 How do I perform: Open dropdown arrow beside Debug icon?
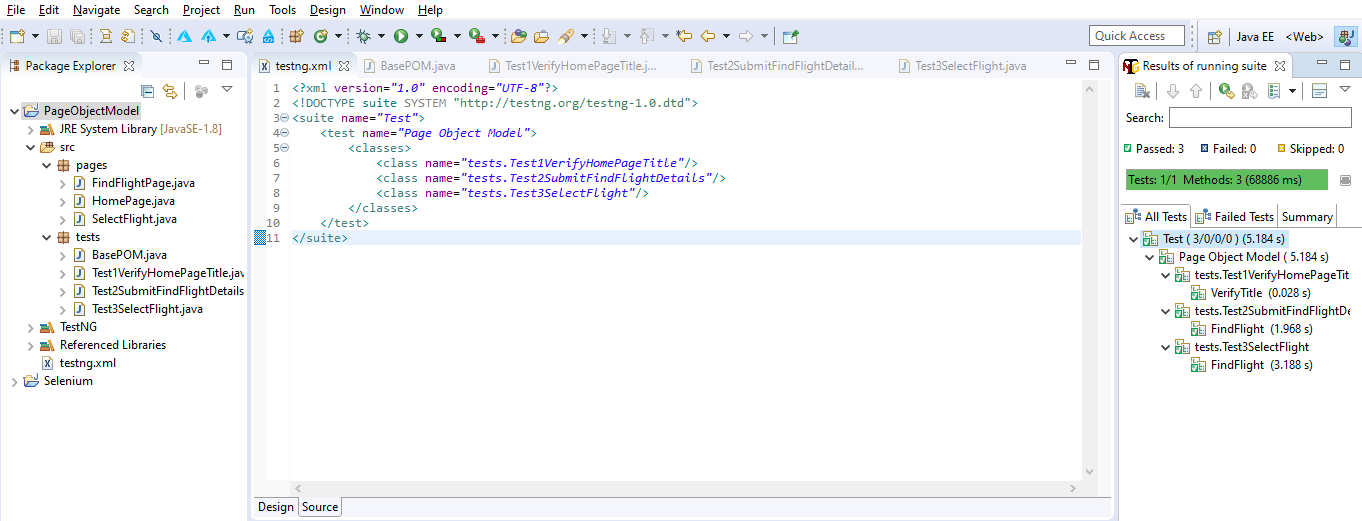click(382, 36)
